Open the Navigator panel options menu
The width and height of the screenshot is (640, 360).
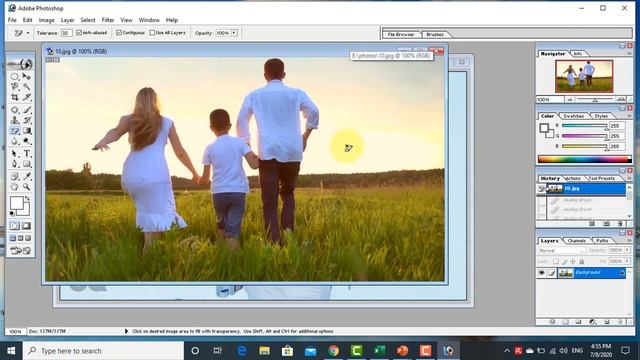(629, 53)
